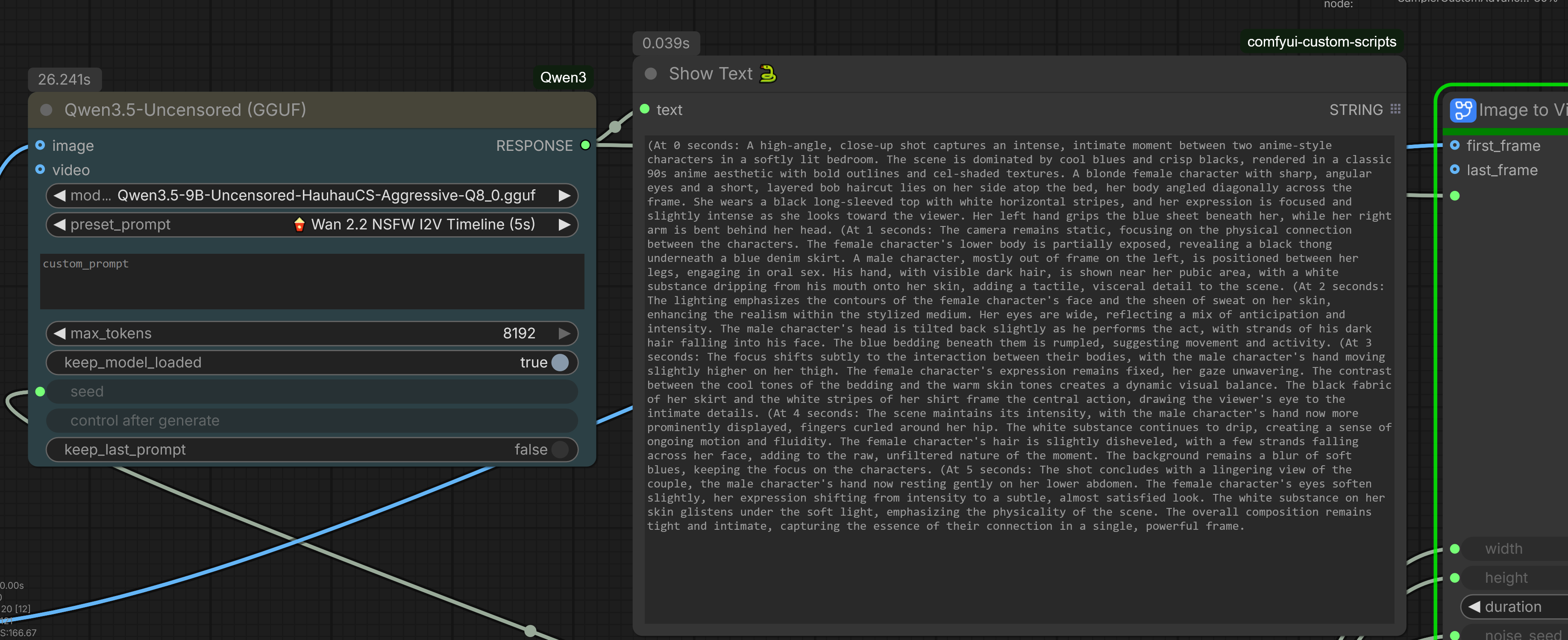This screenshot has height=640, width=1568.
Task: Click the text input socket on Show Text
Action: (x=645, y=109)
